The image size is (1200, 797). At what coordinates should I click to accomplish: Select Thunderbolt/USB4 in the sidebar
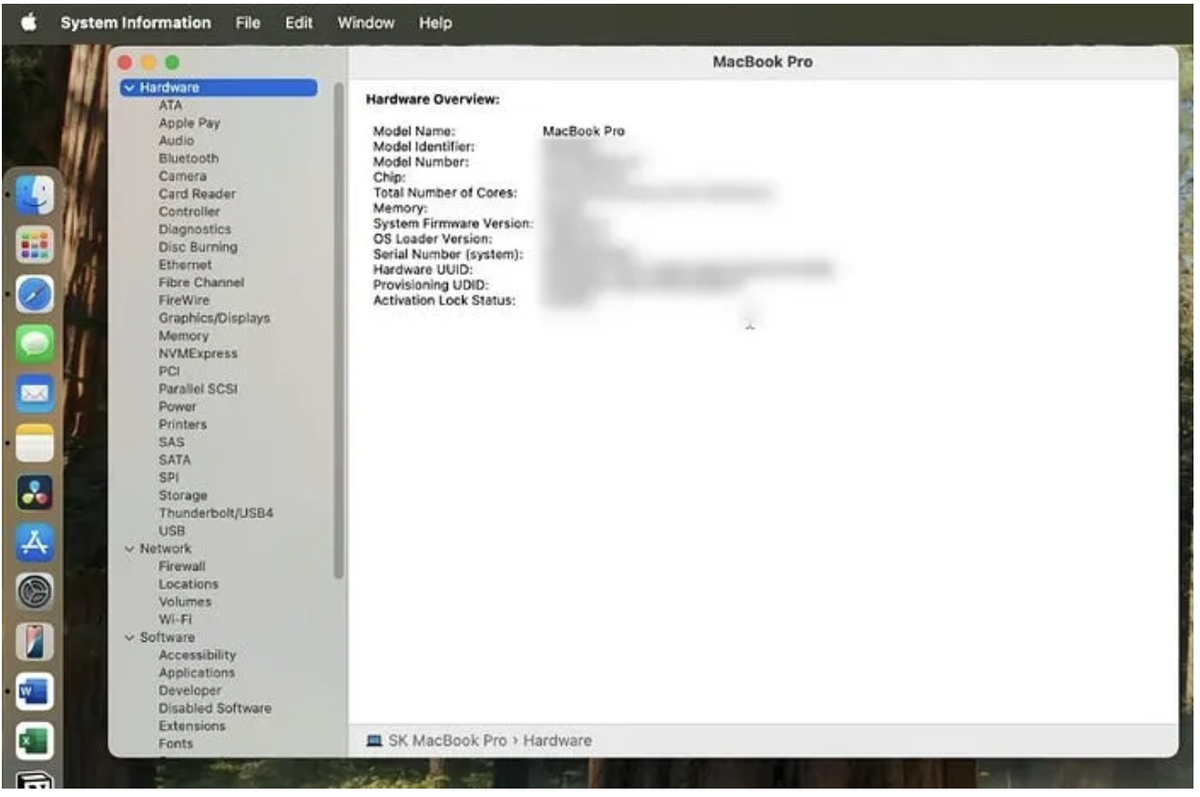216,513
